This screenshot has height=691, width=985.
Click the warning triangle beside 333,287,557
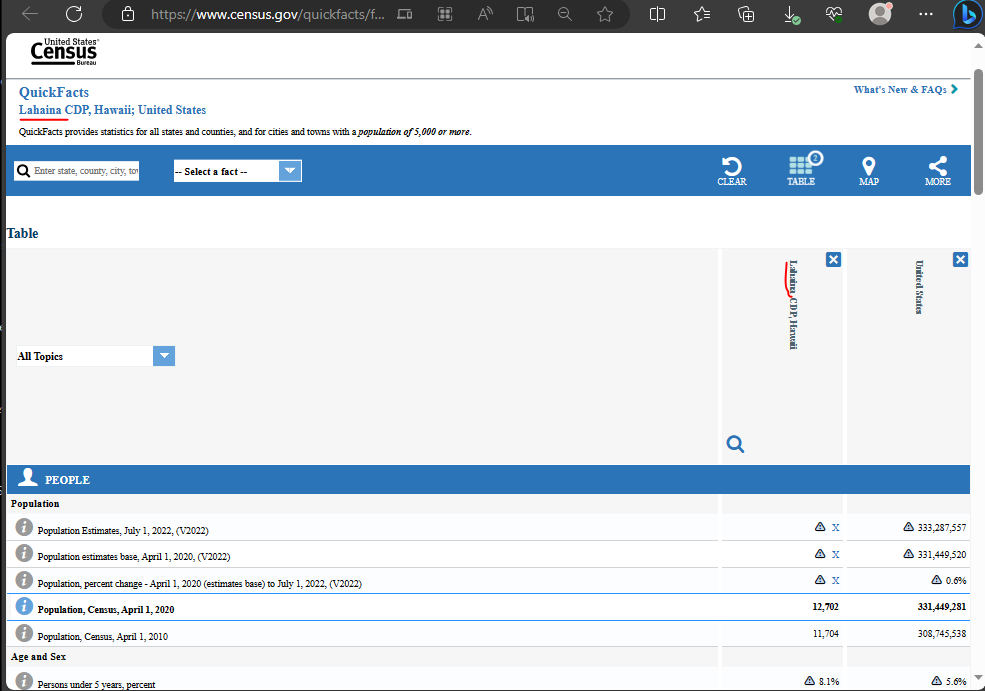pos(908,527)
